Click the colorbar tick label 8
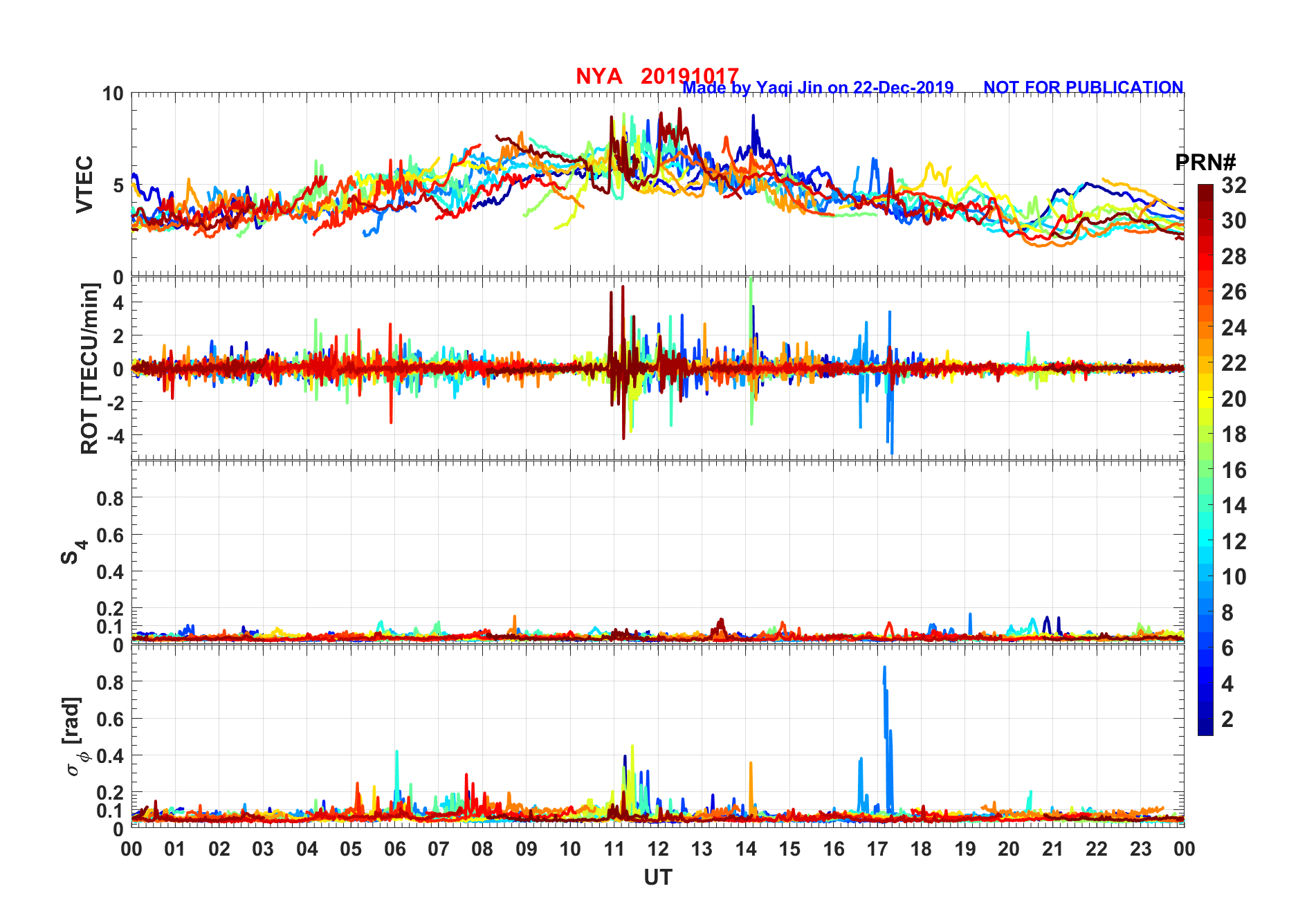The image size is (1316, 920). click(x=1227, y=613)
